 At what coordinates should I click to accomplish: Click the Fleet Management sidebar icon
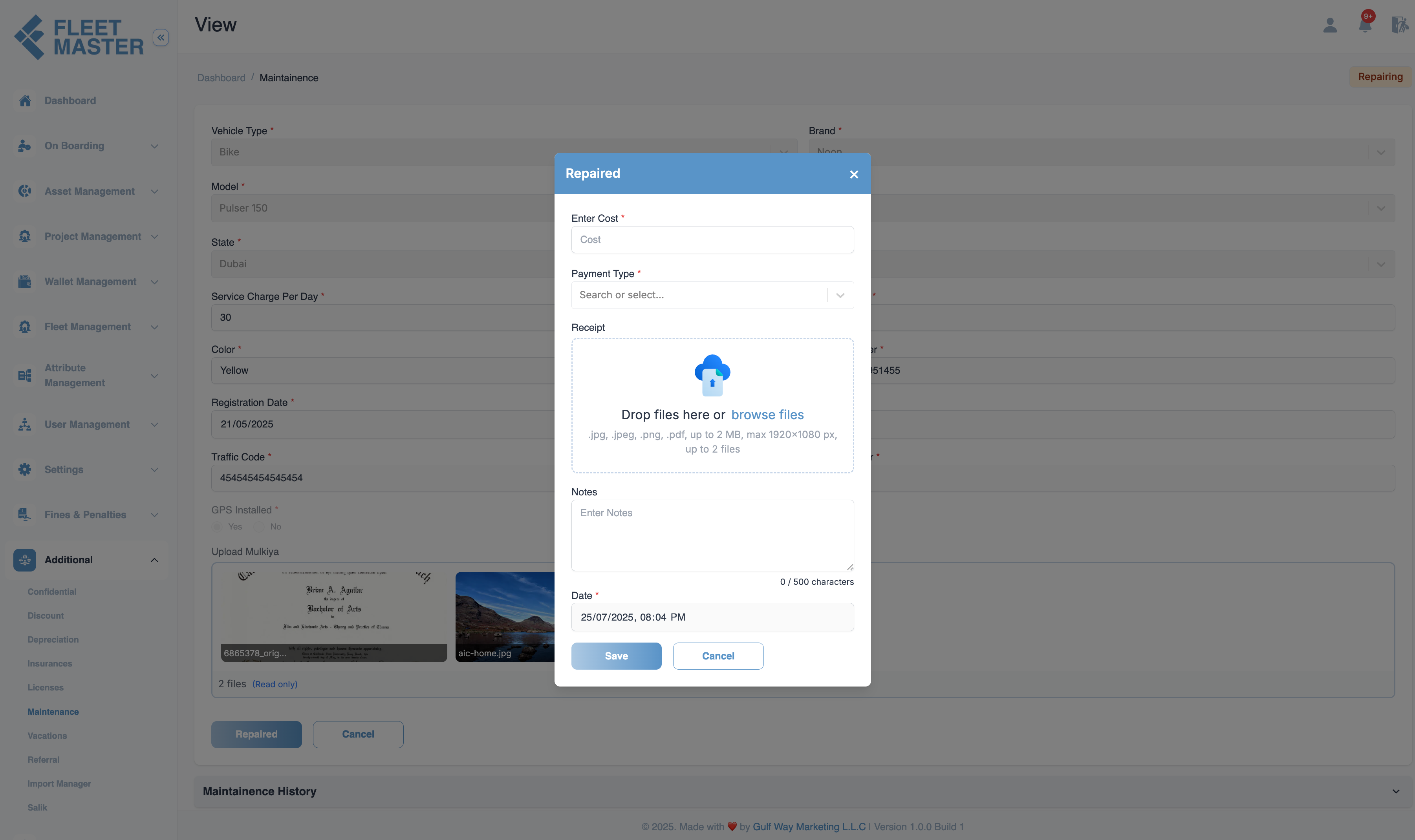click(x=24, y=327)
